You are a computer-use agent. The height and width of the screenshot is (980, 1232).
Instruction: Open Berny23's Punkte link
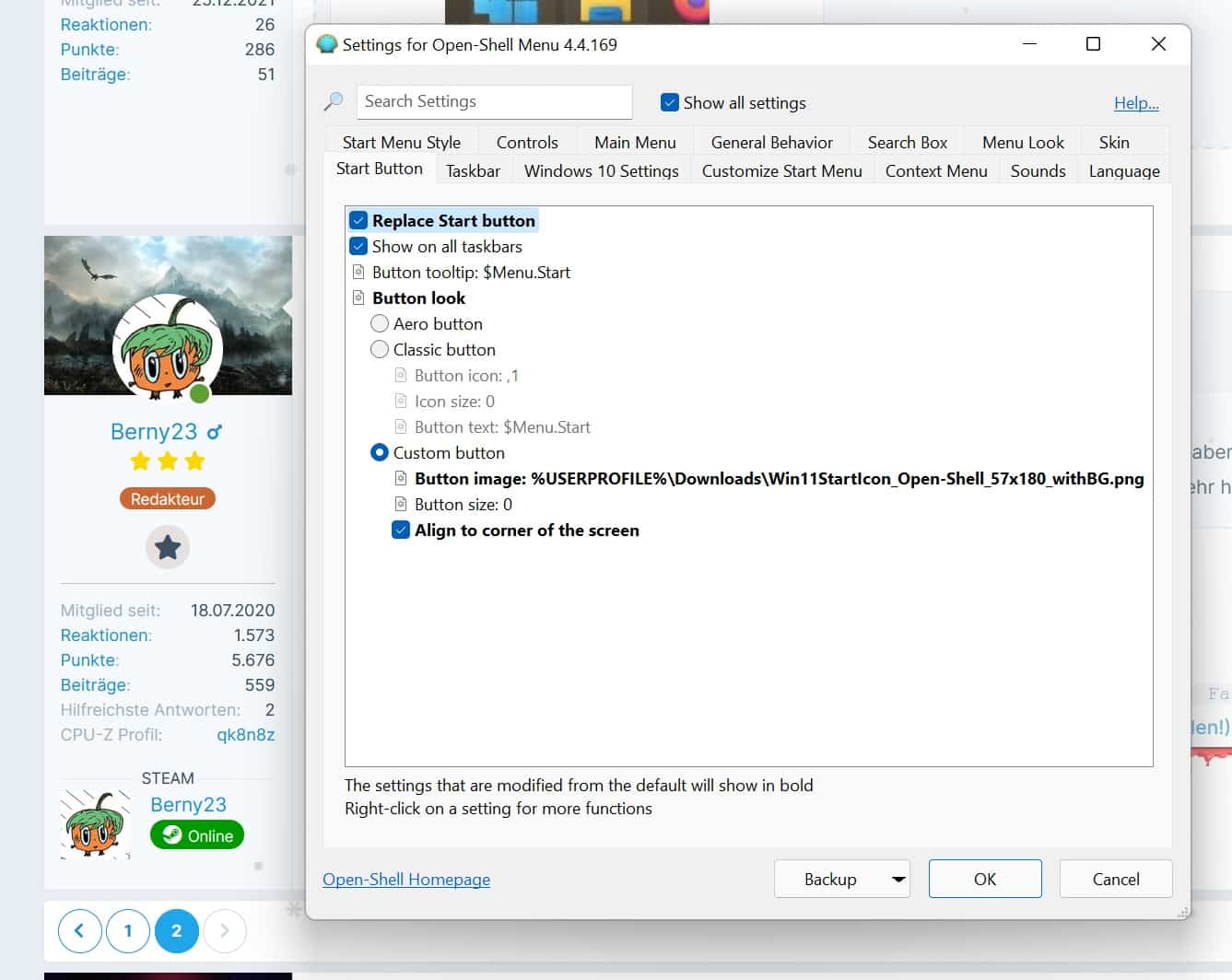point(90,660)
